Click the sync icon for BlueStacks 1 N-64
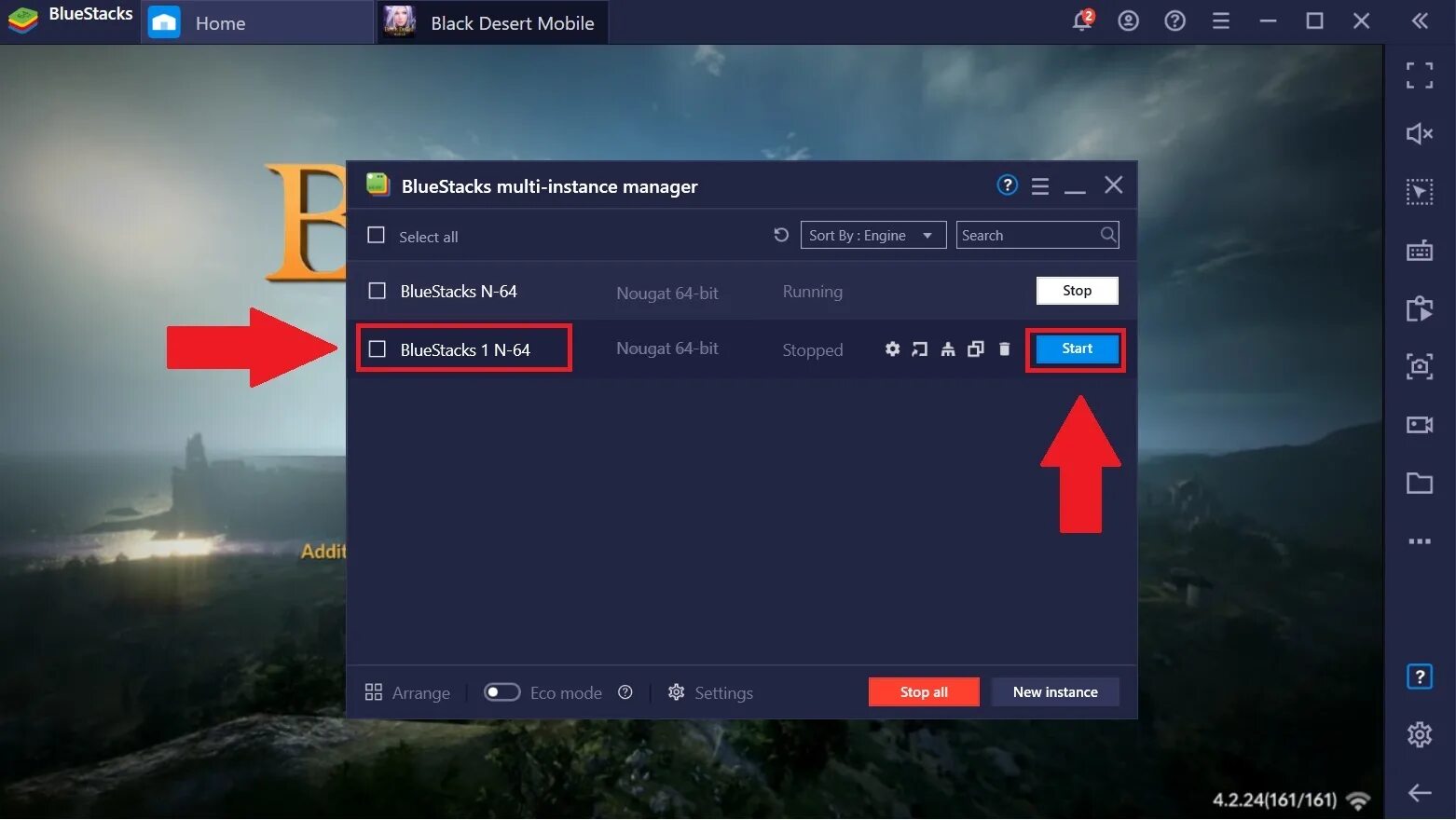Screen dimensions: 1456x820 pos(948,348)
